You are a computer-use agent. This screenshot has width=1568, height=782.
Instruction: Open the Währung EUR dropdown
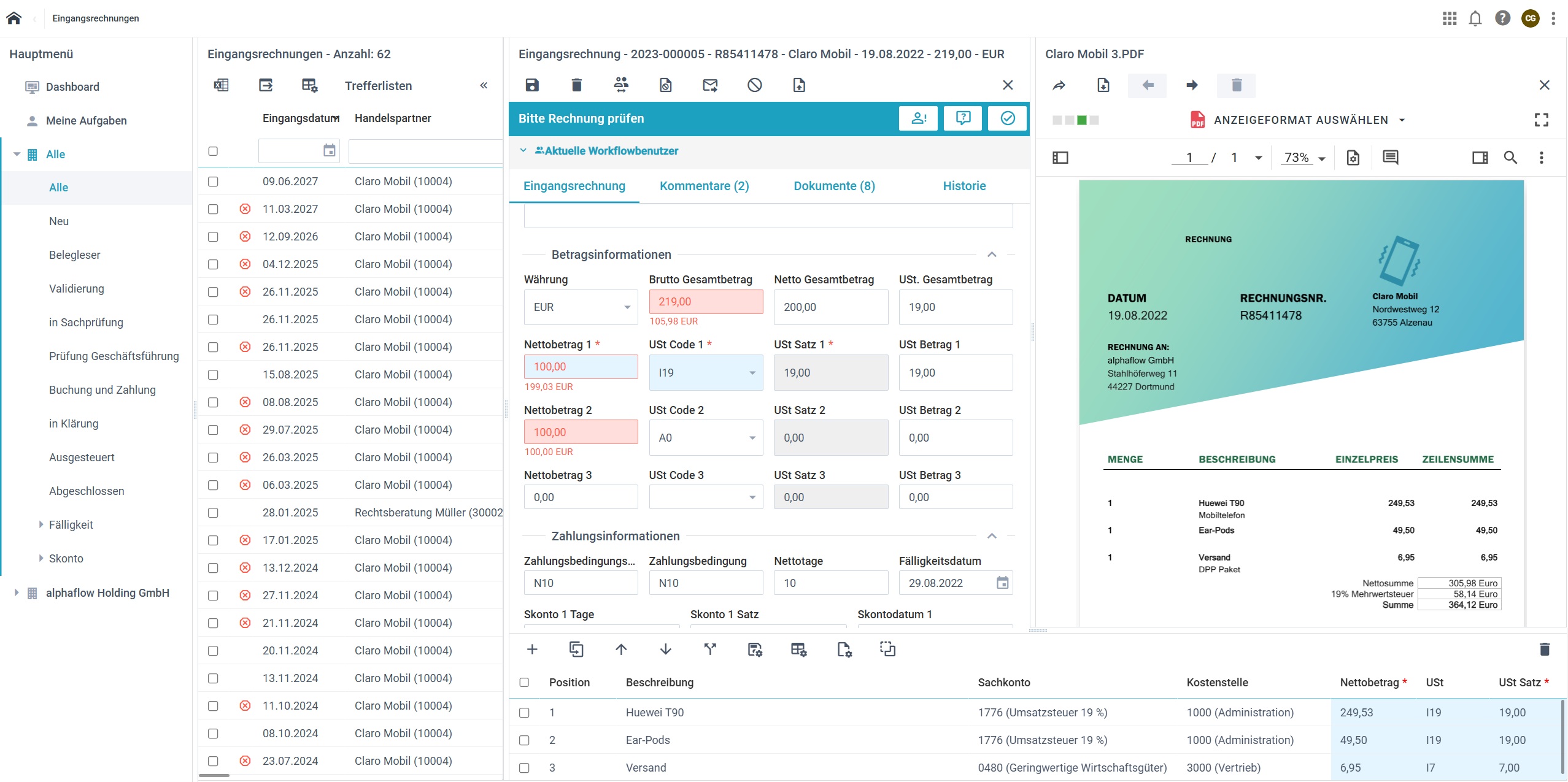tap(580, 307)
